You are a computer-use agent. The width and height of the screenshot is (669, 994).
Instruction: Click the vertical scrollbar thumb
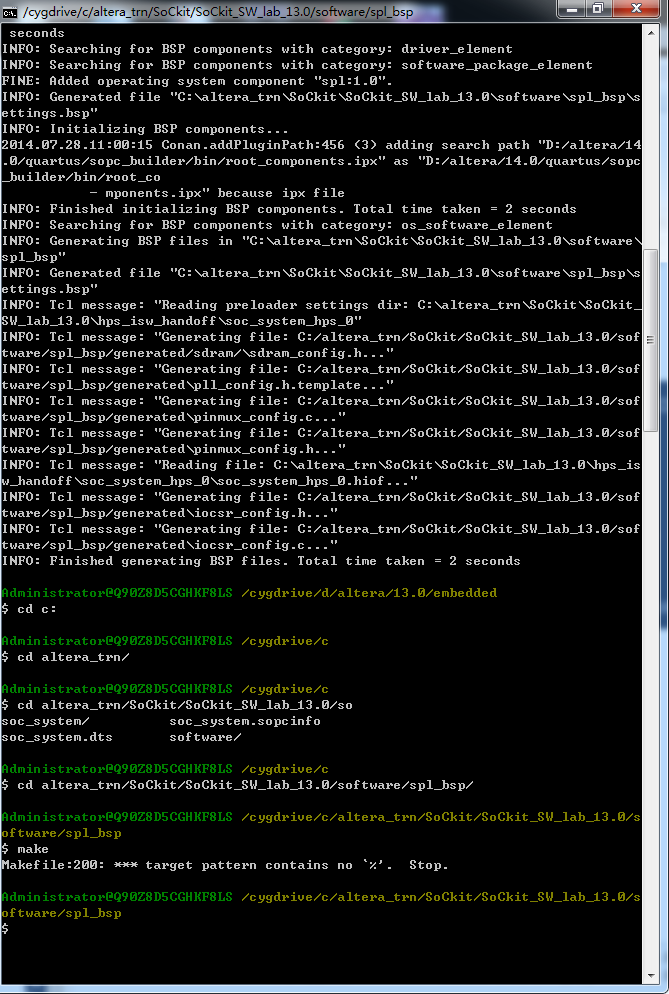pyautogui.click(x=651, y=340)
